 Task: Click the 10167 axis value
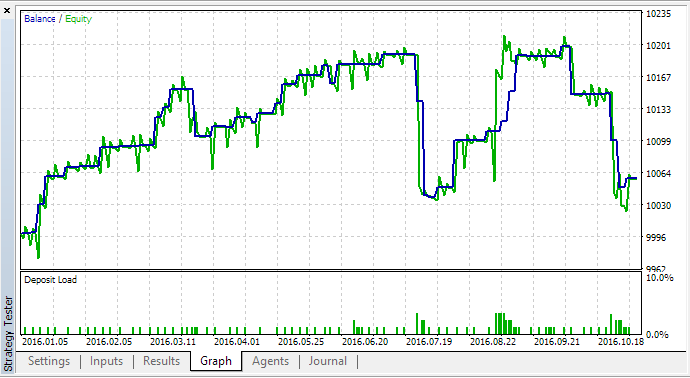click(658, 77)
